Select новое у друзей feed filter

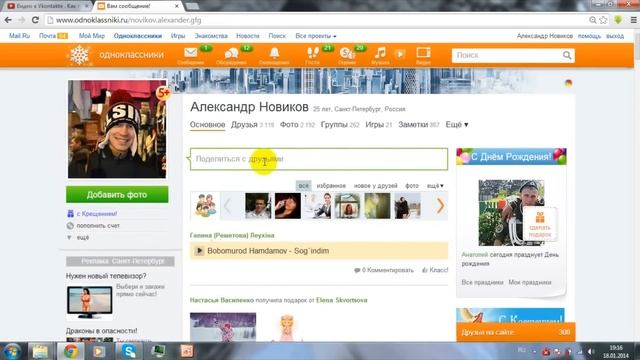376,186
